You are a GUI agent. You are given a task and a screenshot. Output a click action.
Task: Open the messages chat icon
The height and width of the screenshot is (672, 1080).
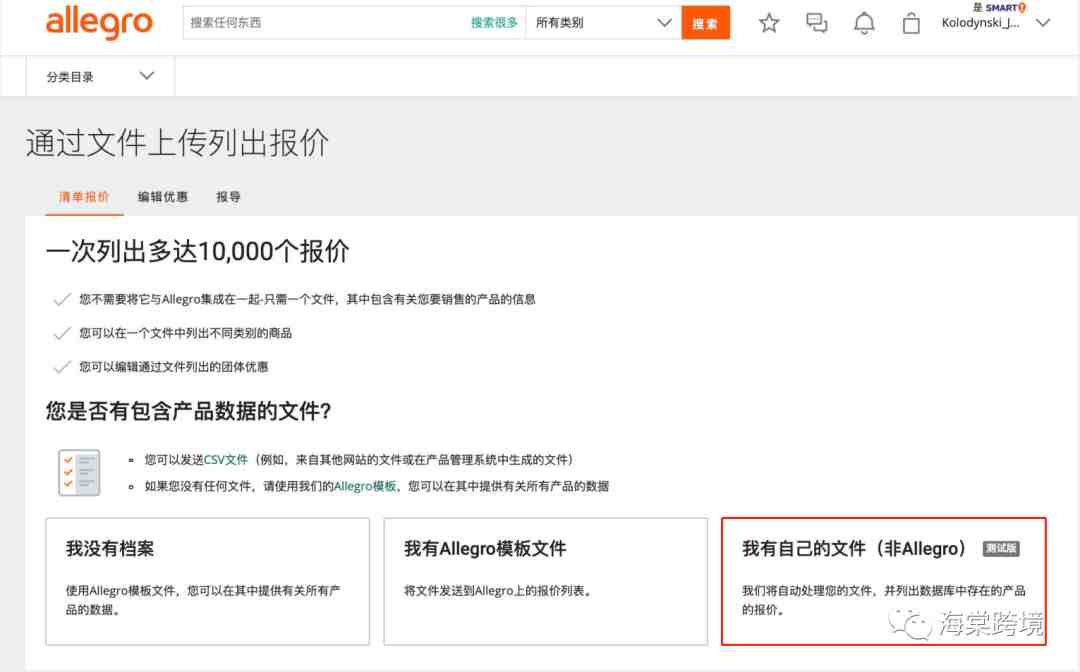(816, 23)
